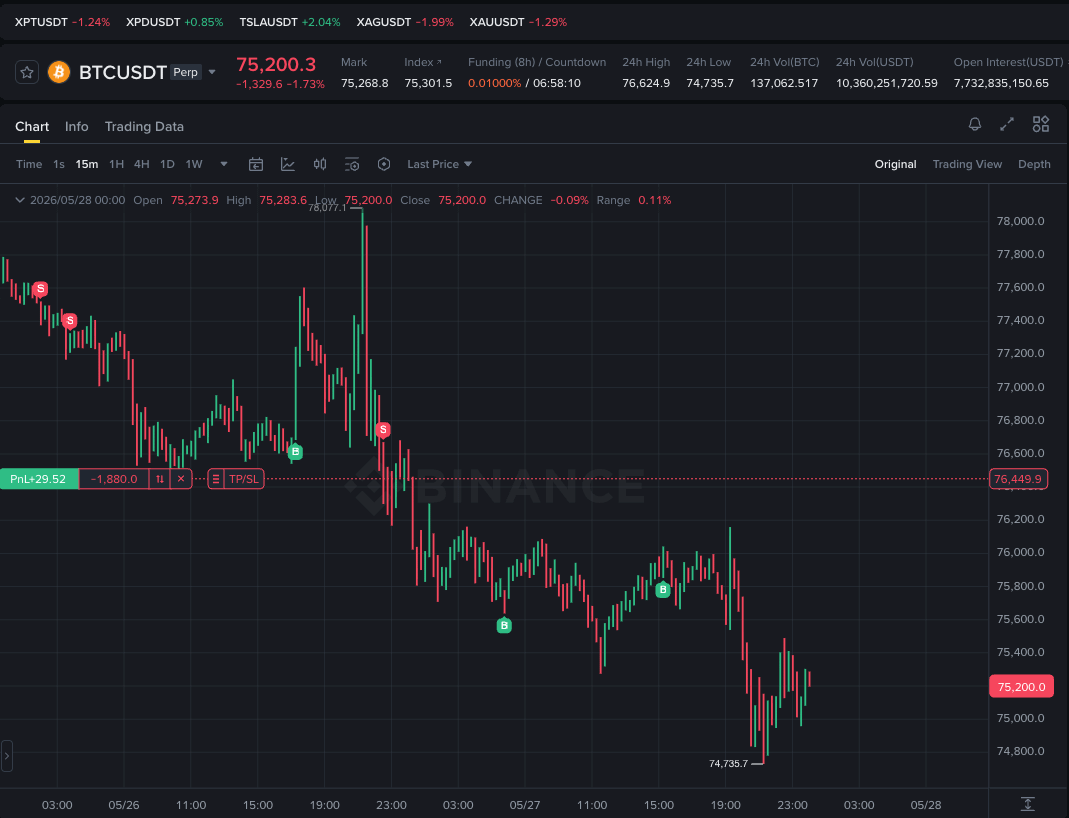This screenshot has height=818, width=1069.
Task: Open the Last Price dropdown
Action: (x=439, y=164)
